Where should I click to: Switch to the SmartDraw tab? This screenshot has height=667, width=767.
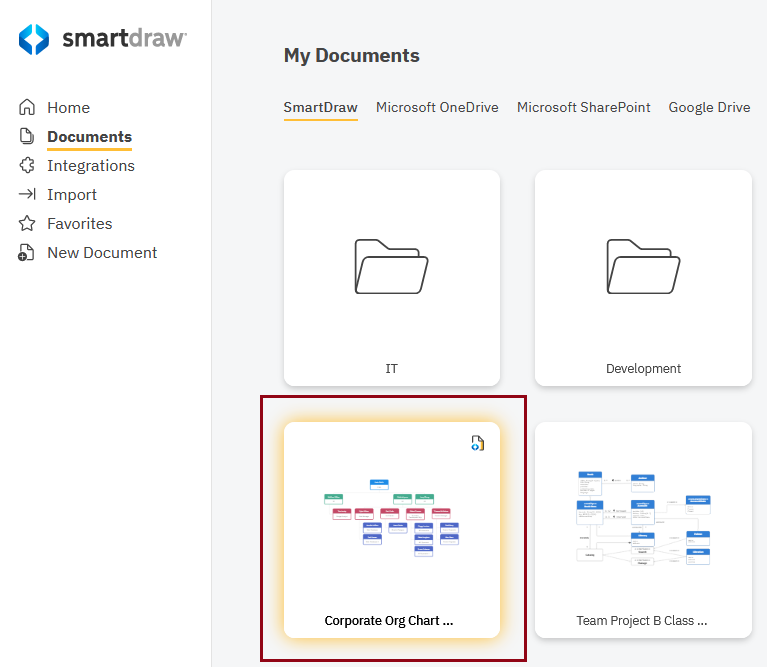tap(320, 107)
